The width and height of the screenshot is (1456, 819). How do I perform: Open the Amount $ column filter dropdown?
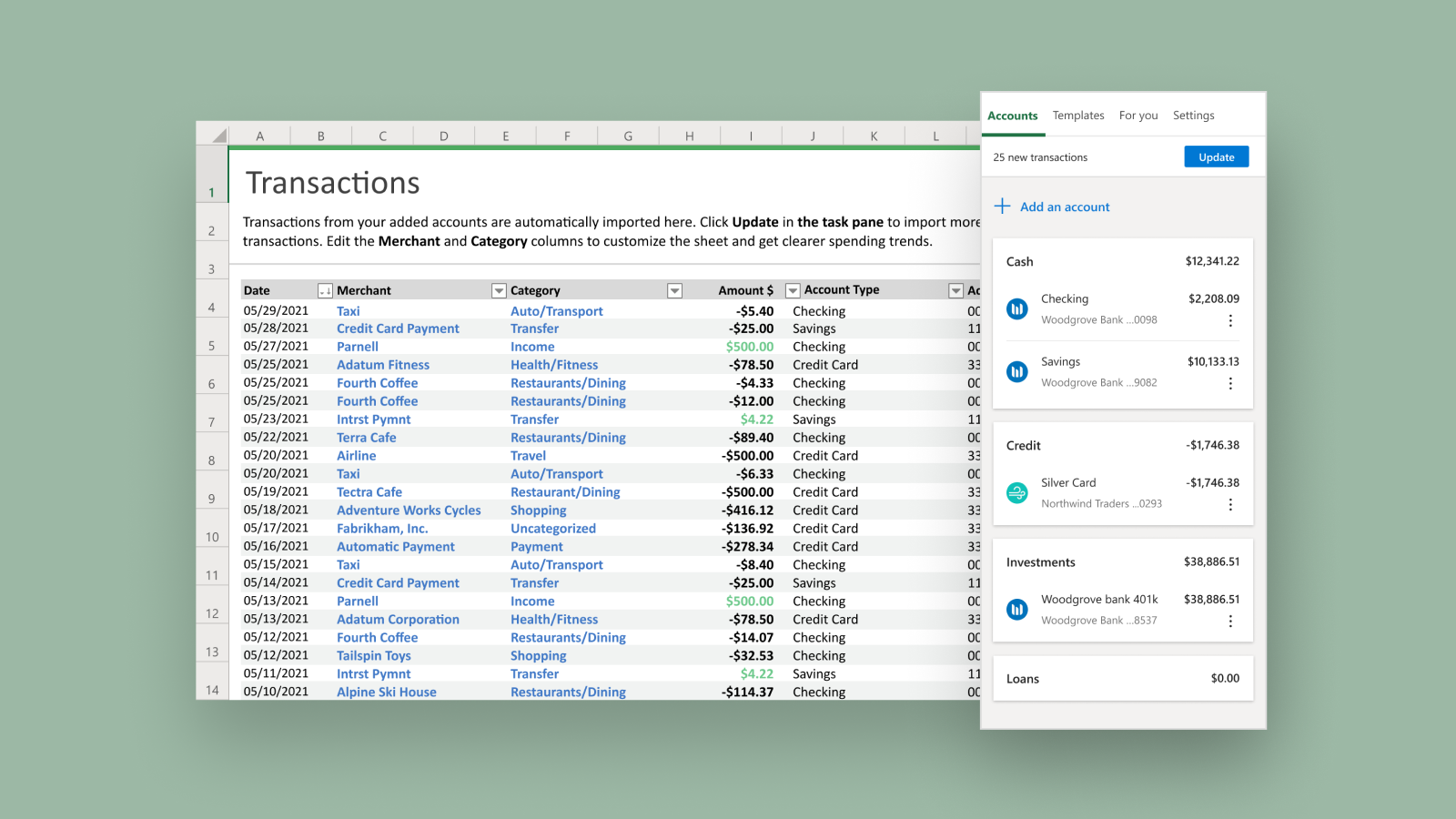point(793,290)
